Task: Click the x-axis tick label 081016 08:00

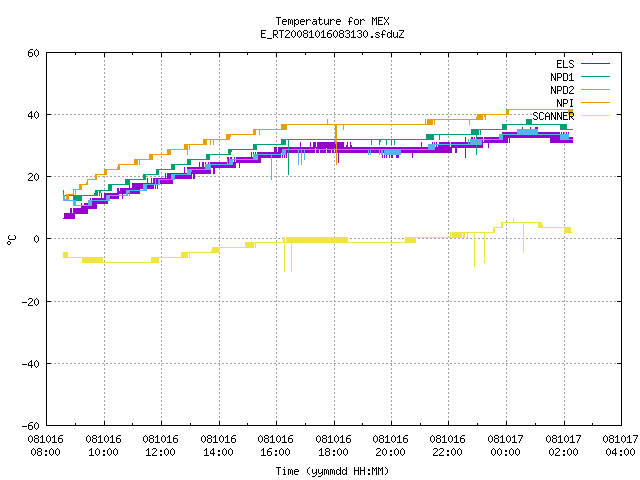Action: [x=46, y=446]
